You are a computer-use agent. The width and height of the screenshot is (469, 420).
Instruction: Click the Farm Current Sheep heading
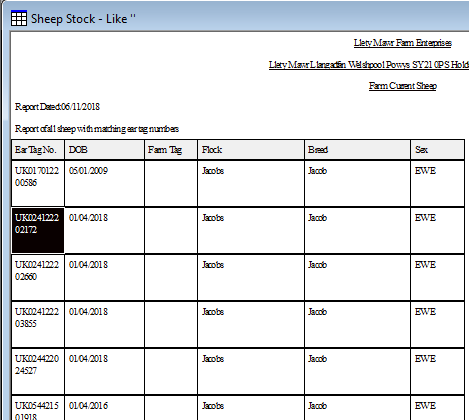(403, 86)
